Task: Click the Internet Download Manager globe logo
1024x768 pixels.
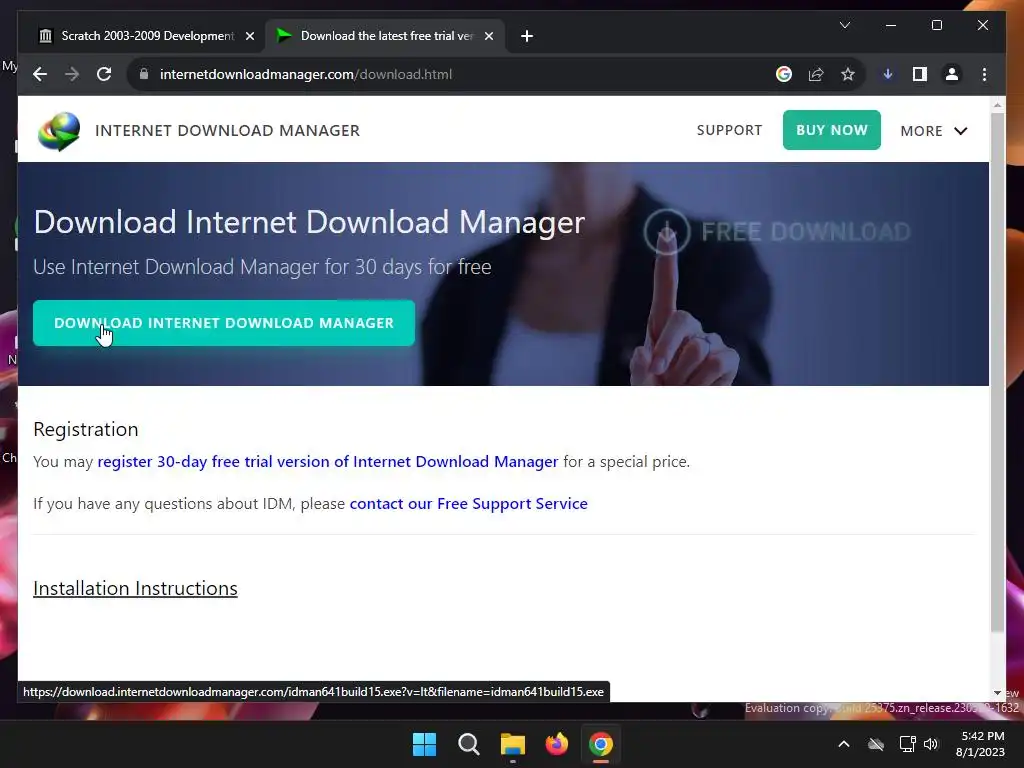Action: coord(59,131)
